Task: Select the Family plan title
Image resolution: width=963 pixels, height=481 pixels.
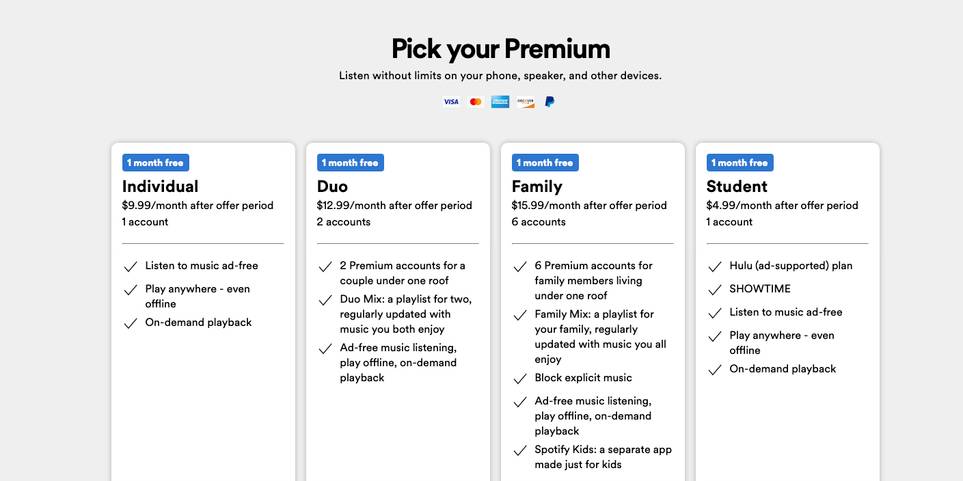Action: pos(537,186)
